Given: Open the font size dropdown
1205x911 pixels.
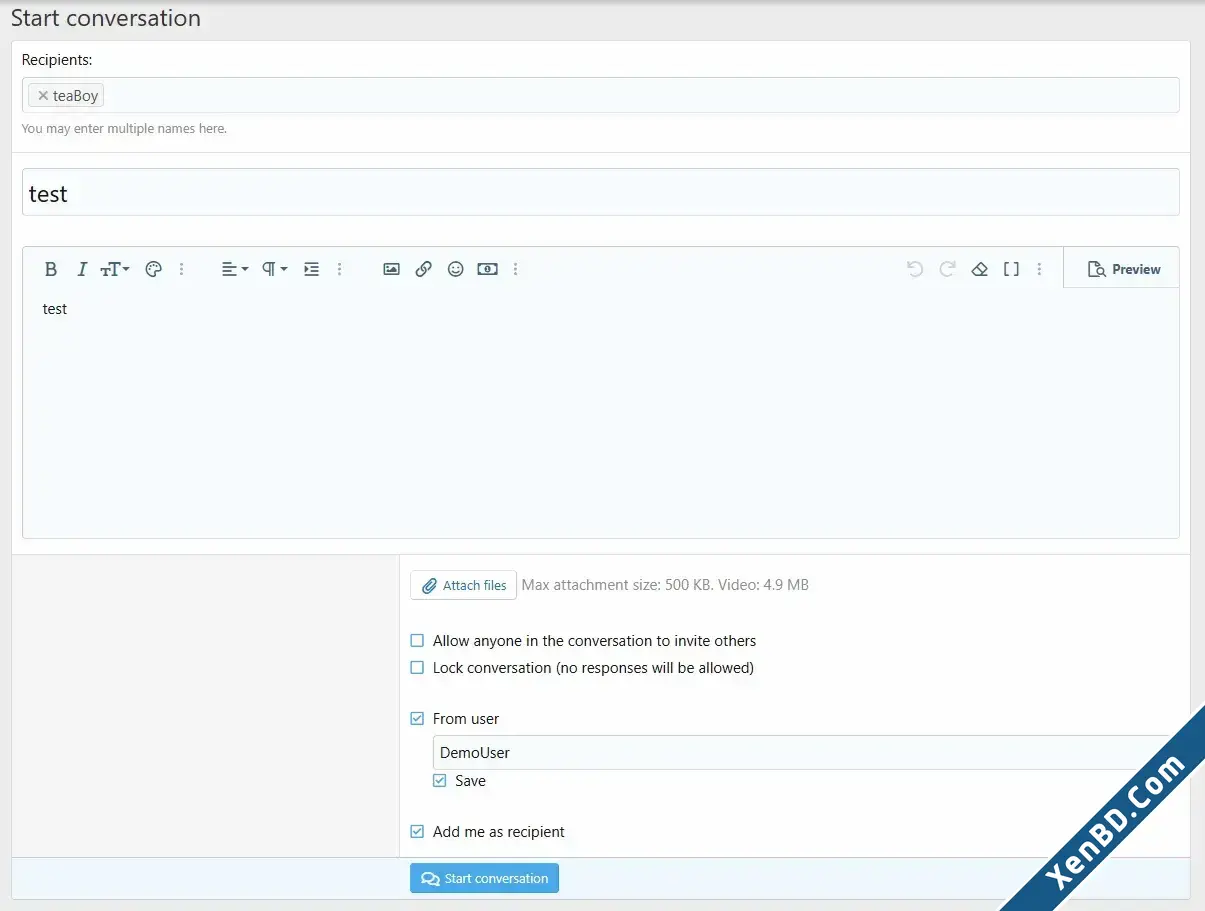Looking at the screenshot, I should click(115, 269).
